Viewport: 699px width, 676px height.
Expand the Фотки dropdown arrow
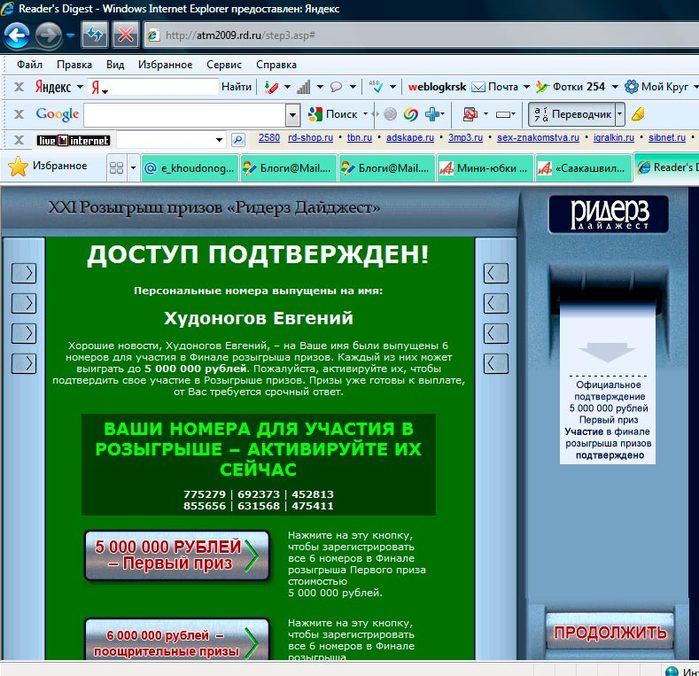(x=615, y=87)
